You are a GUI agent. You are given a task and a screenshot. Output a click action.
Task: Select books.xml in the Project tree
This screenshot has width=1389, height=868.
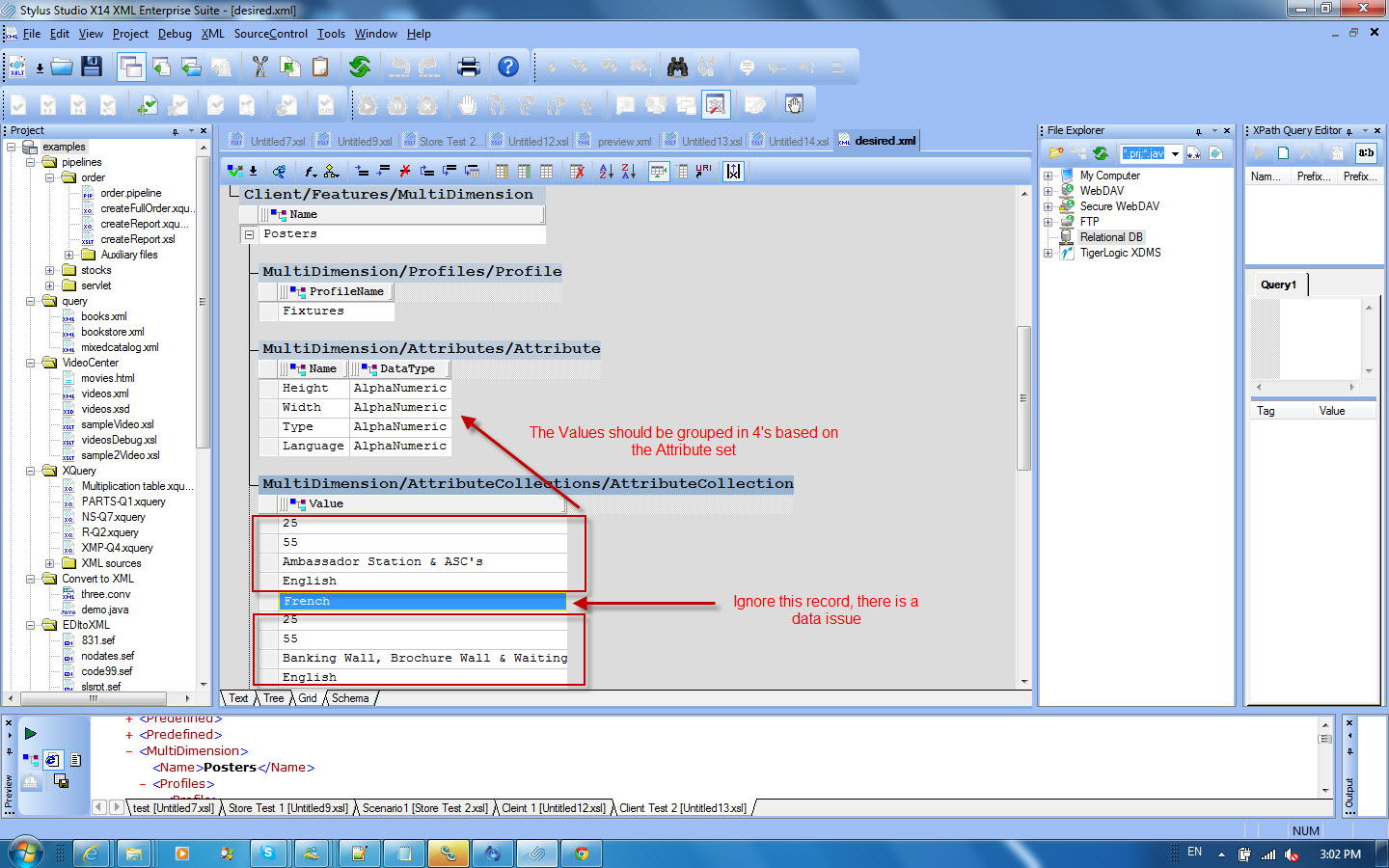[x=104, y=316]
